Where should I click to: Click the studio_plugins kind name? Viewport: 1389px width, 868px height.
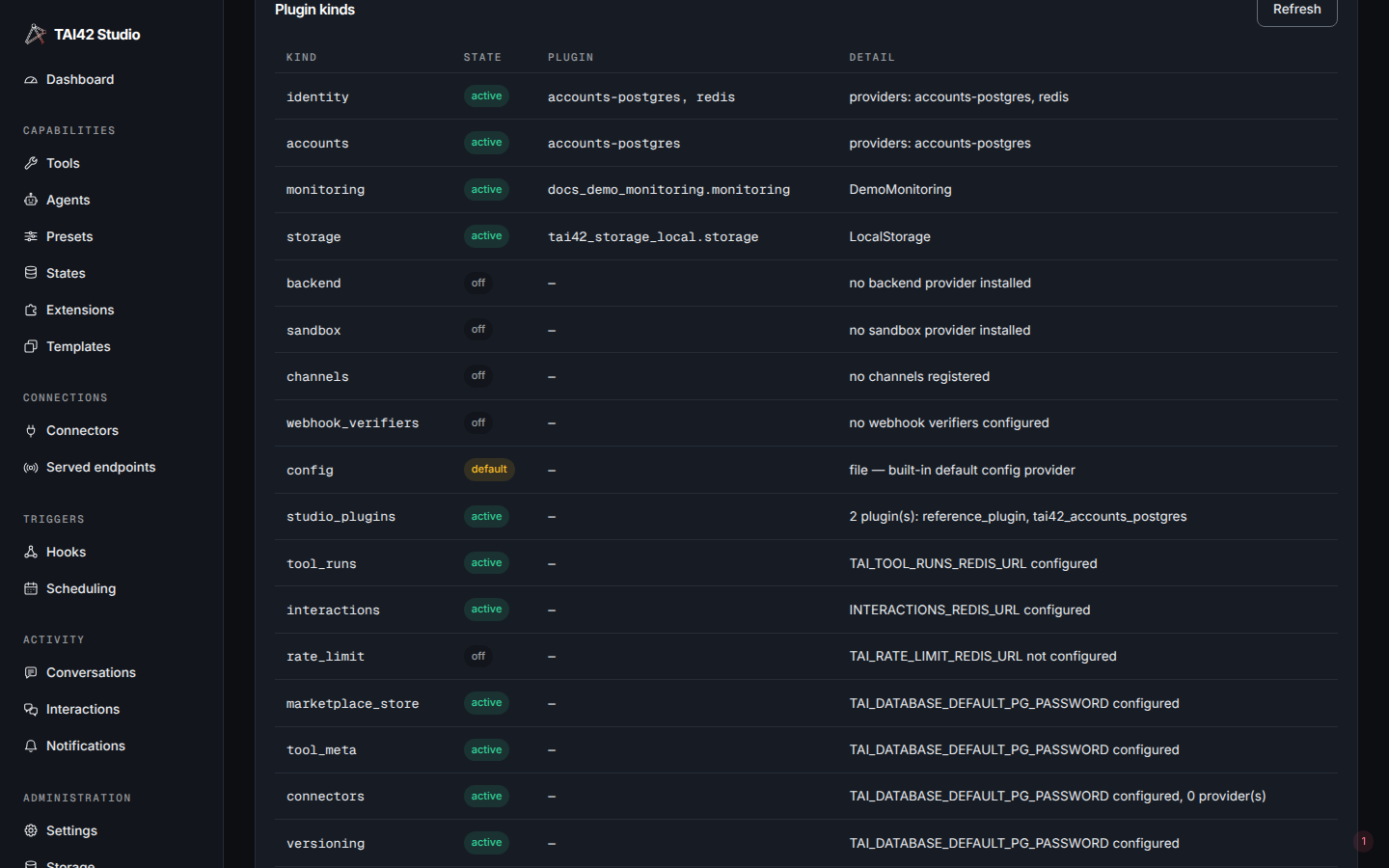[x=340, y=517]
